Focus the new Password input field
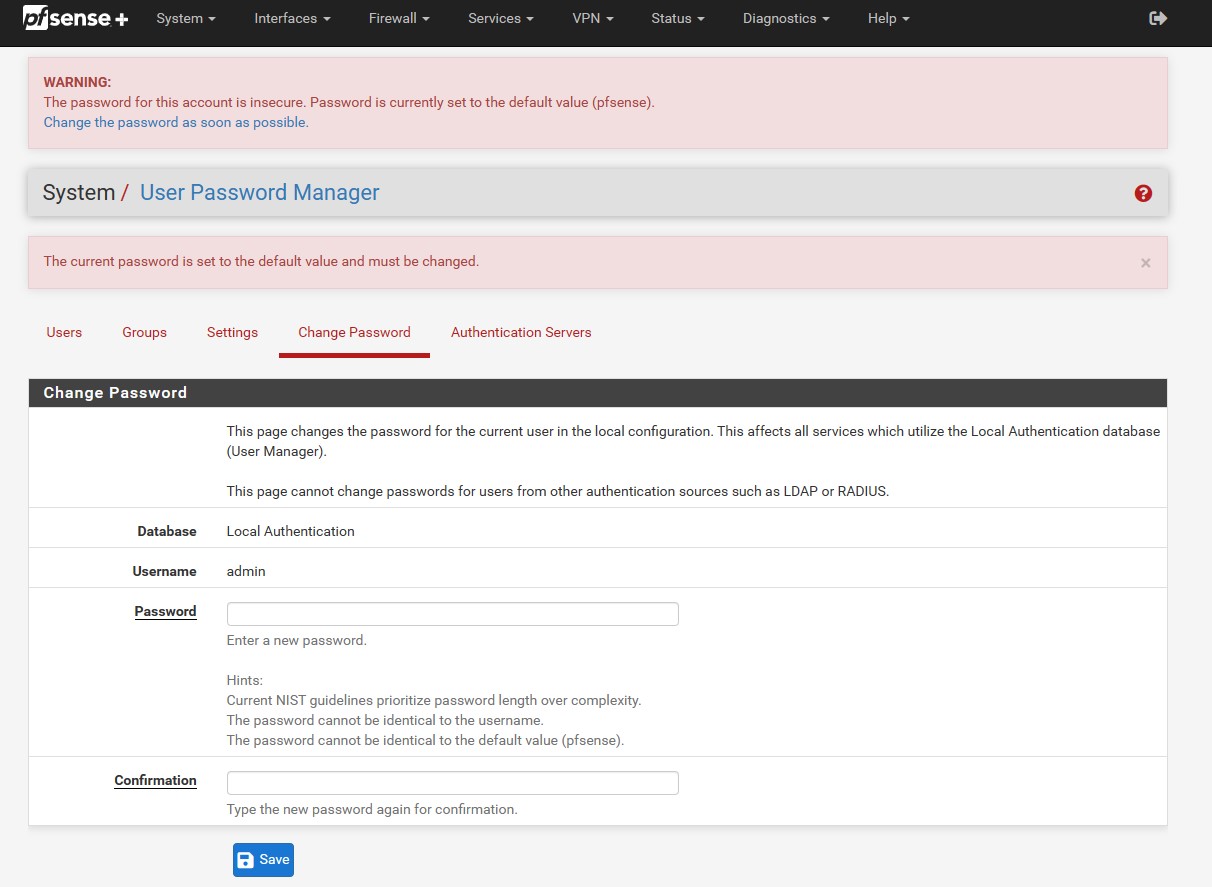The height and width of the screenshot is (887, 1212). 452,614
